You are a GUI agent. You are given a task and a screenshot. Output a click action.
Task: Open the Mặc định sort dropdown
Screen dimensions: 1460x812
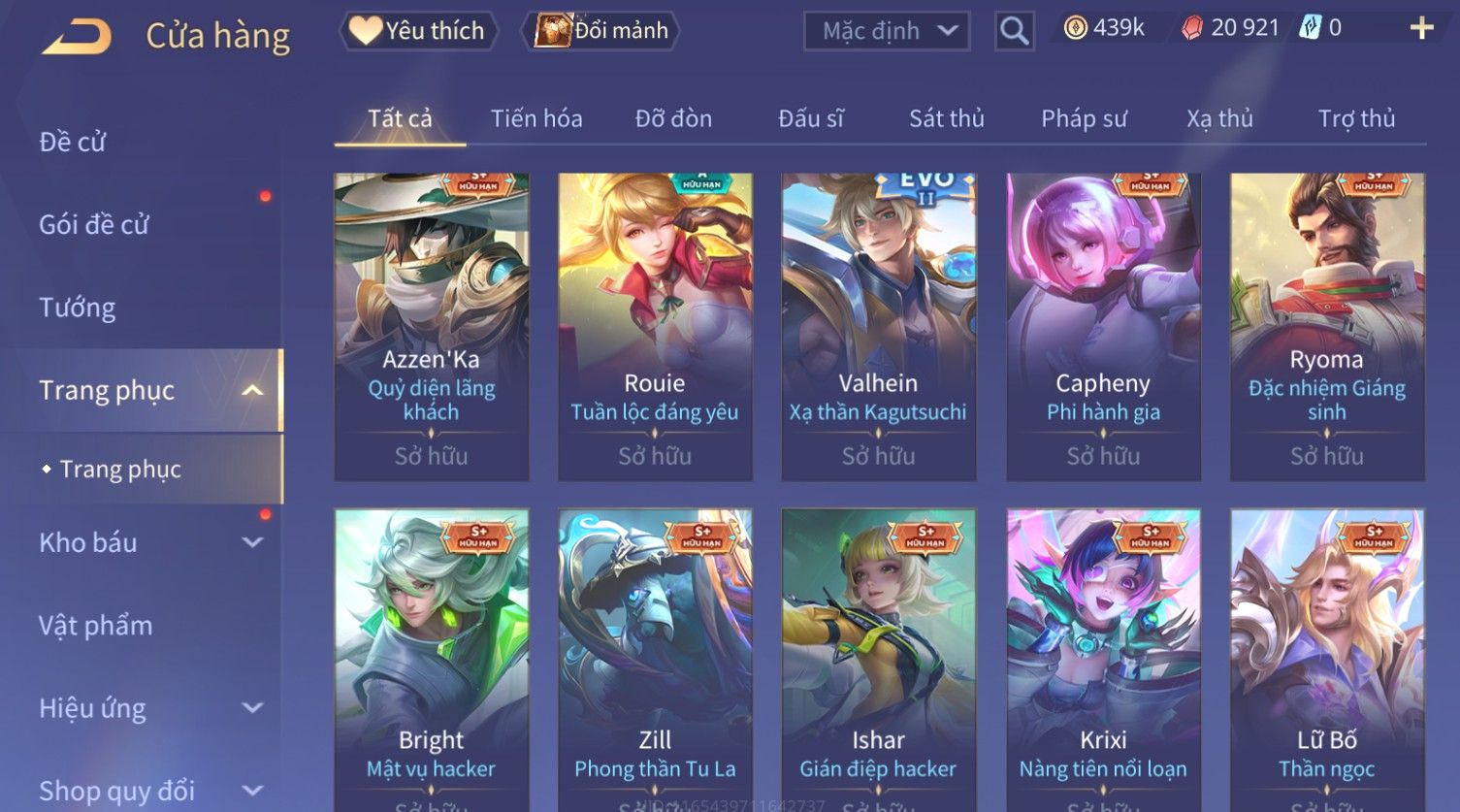[x=887, y=31]
